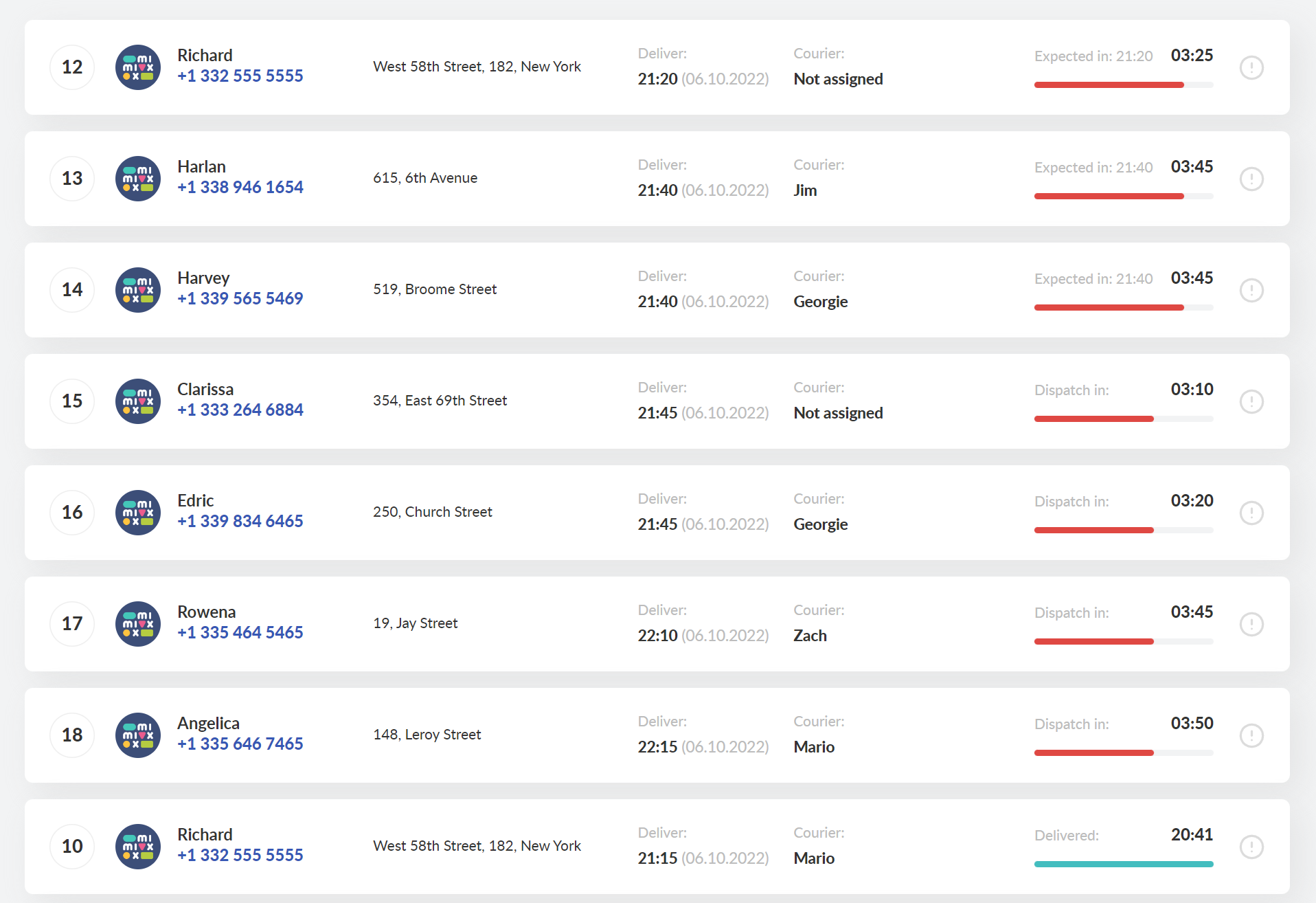Click the info icon for order 12
This screenshot has height=903, width=1316.
pyautogui.click(x=1251, y=67)
